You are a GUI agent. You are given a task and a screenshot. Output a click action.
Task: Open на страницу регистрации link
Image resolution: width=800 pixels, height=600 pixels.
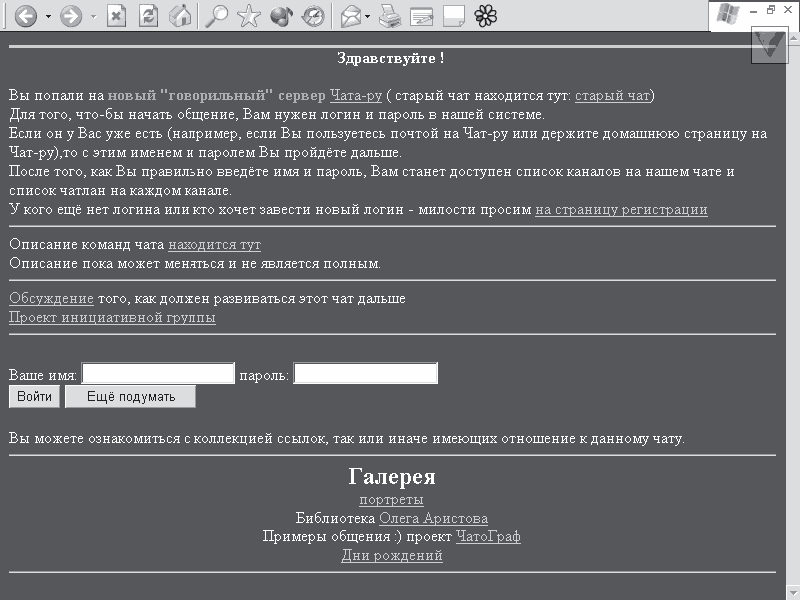(621, 210)
